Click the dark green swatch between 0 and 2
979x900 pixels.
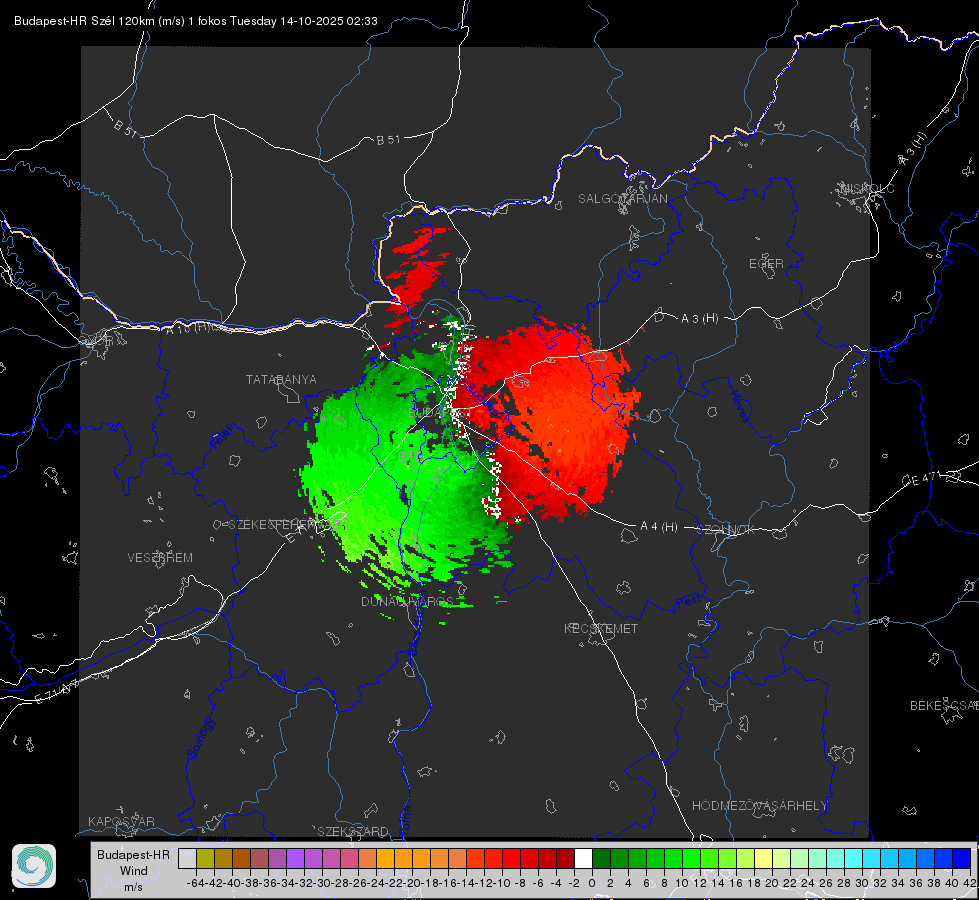(601, 858)
